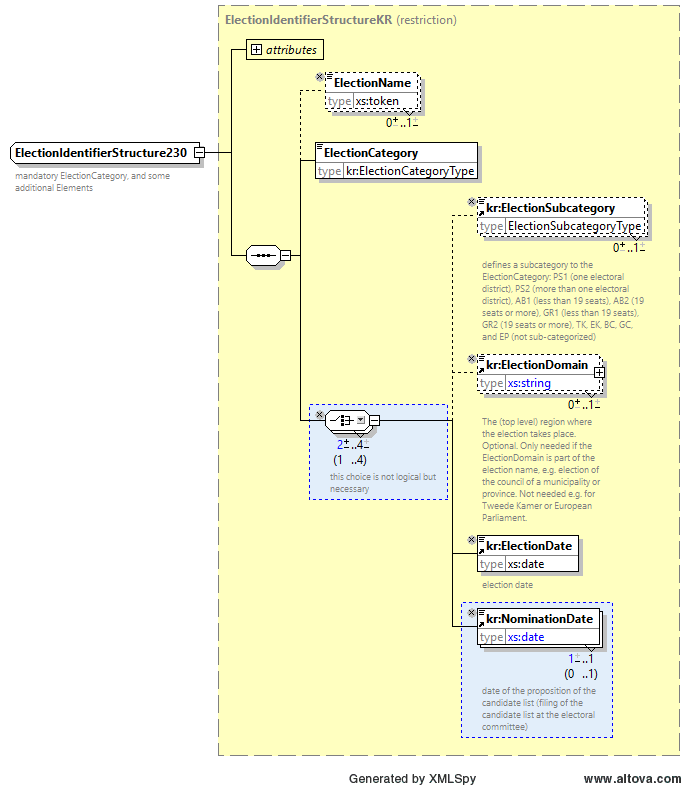
Task: Select the kr:ElectionSubcategory element
Action: coord(562,216)
